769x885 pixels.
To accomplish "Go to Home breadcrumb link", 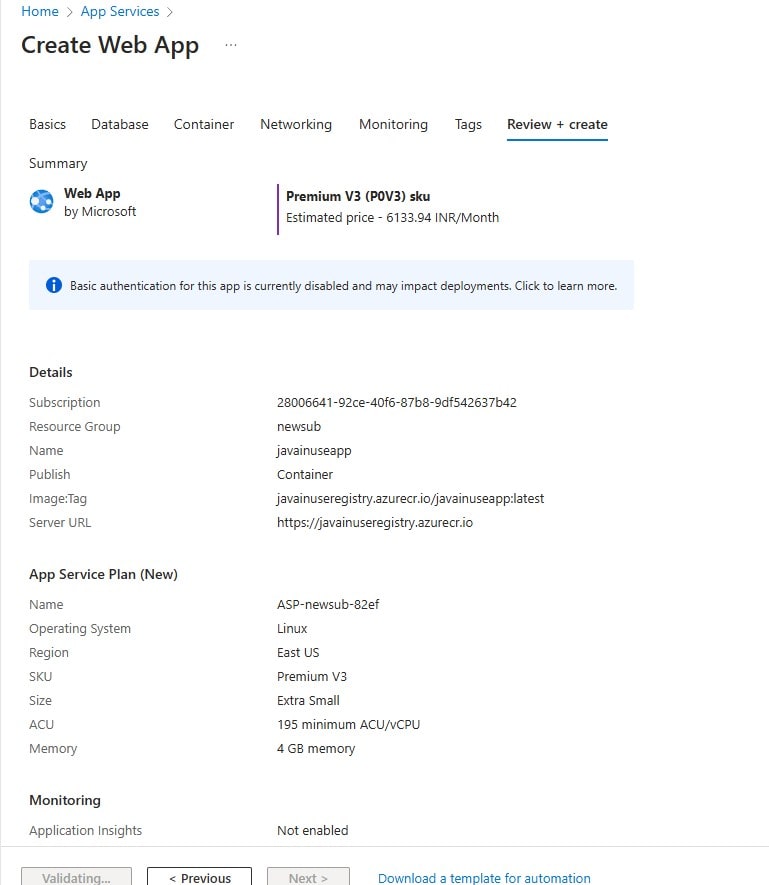I will pyautogui.click(x=40, y=11).
